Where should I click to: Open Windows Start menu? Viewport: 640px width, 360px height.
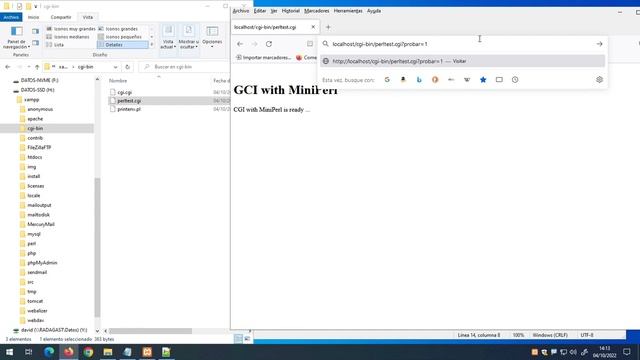click(9, 352)
